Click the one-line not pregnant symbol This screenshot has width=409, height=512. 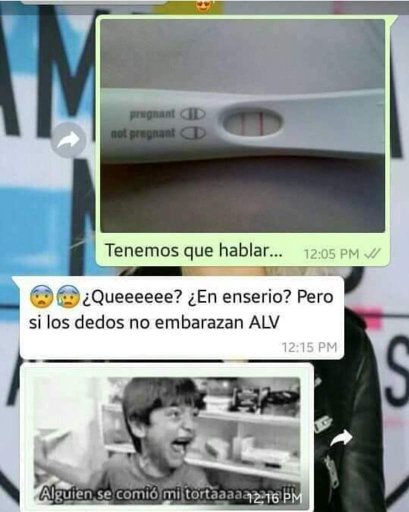(x=193, y=133)
